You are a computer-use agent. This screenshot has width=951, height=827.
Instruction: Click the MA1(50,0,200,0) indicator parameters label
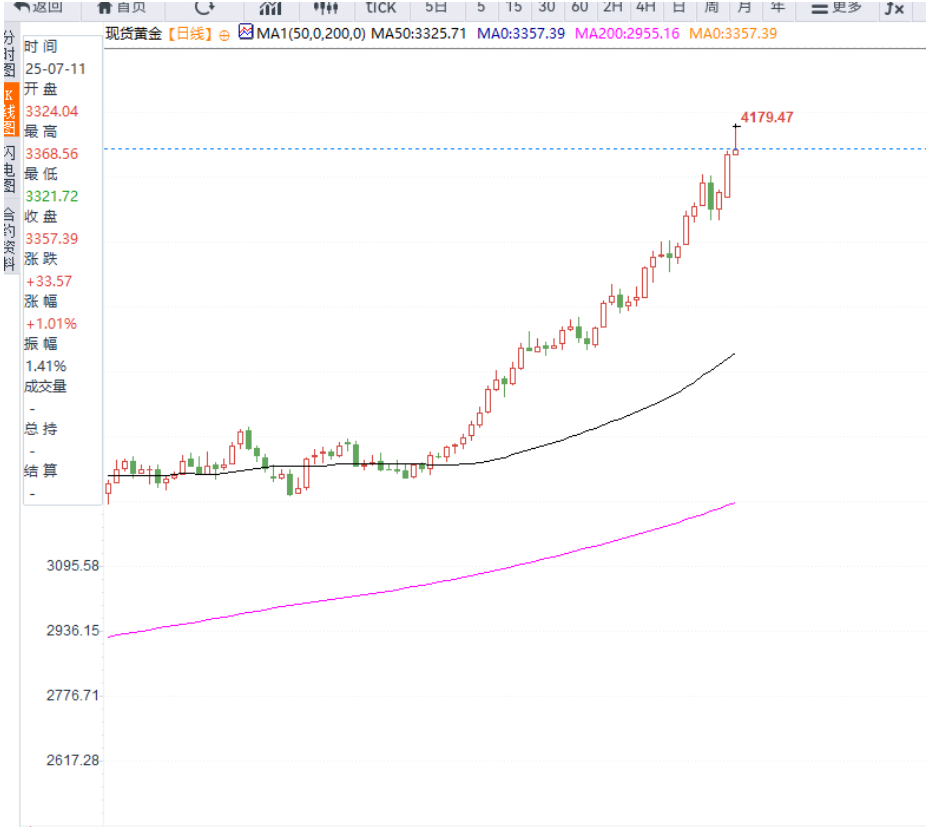(310, 33)
